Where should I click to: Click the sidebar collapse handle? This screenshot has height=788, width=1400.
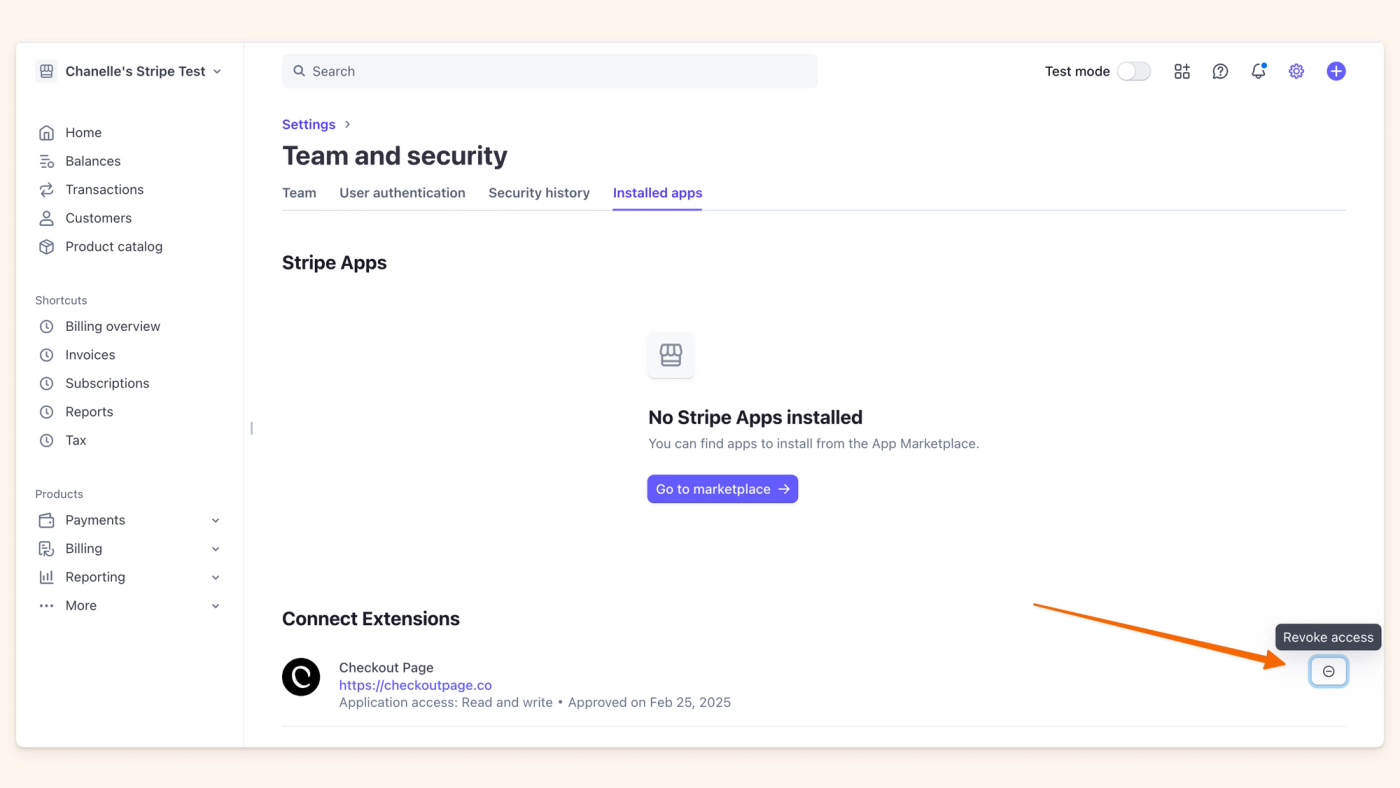[251, 428]
